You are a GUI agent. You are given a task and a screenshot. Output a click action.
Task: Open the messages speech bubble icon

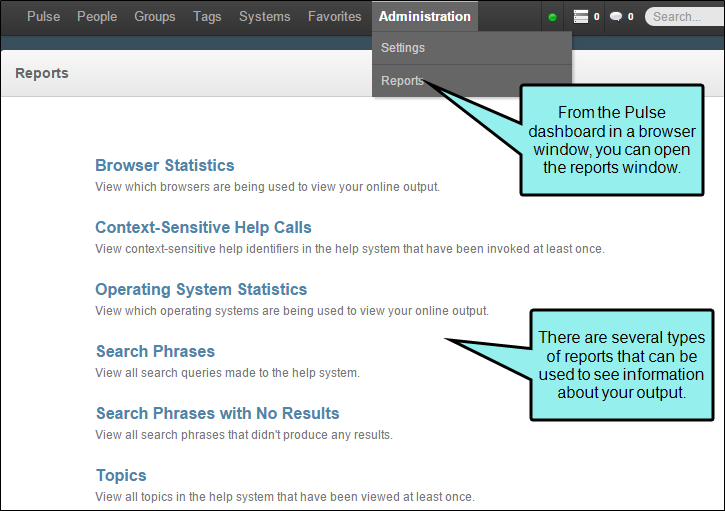616,17
